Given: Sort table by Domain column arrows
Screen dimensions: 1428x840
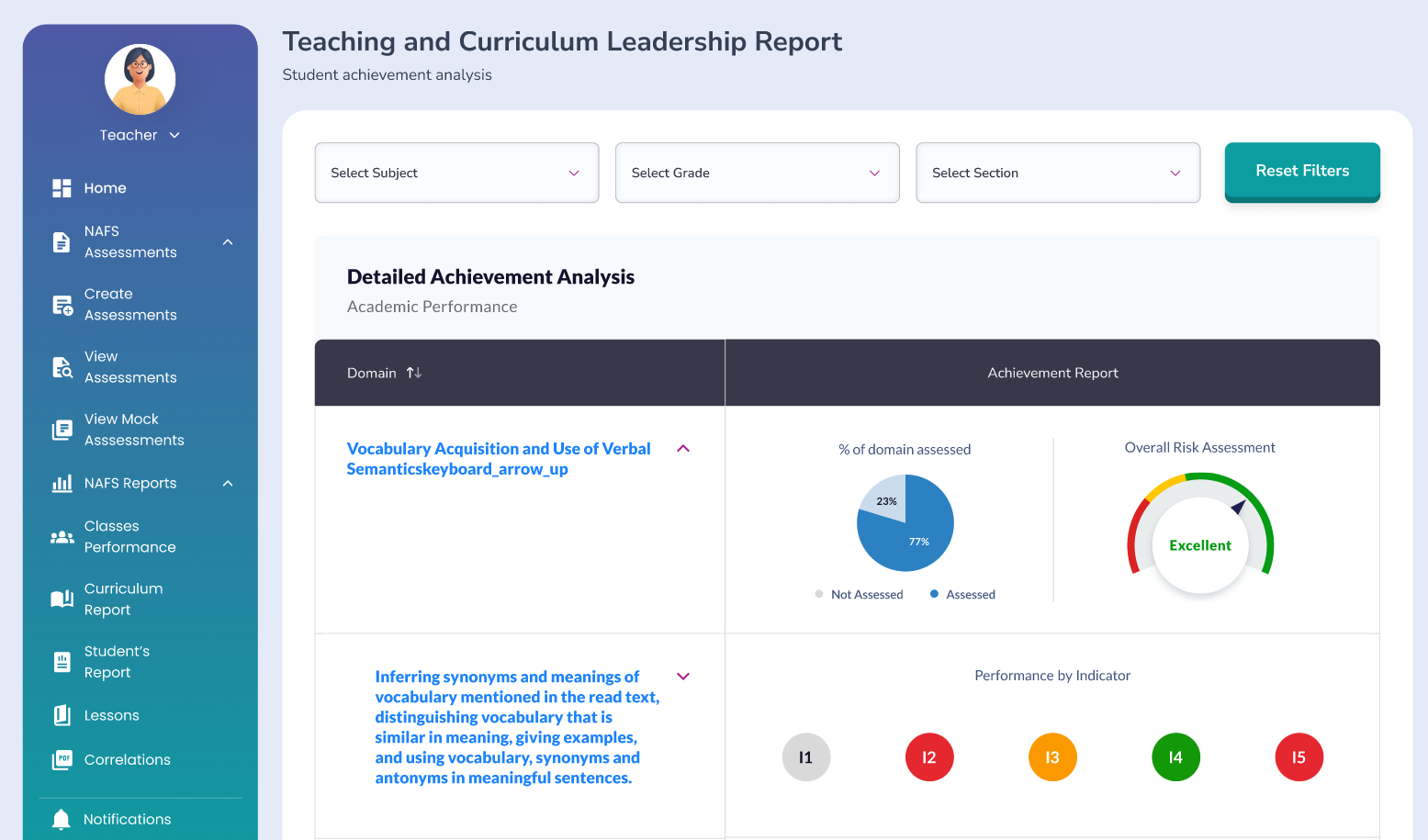Looking at the screenshot, I should coord(414,373).
